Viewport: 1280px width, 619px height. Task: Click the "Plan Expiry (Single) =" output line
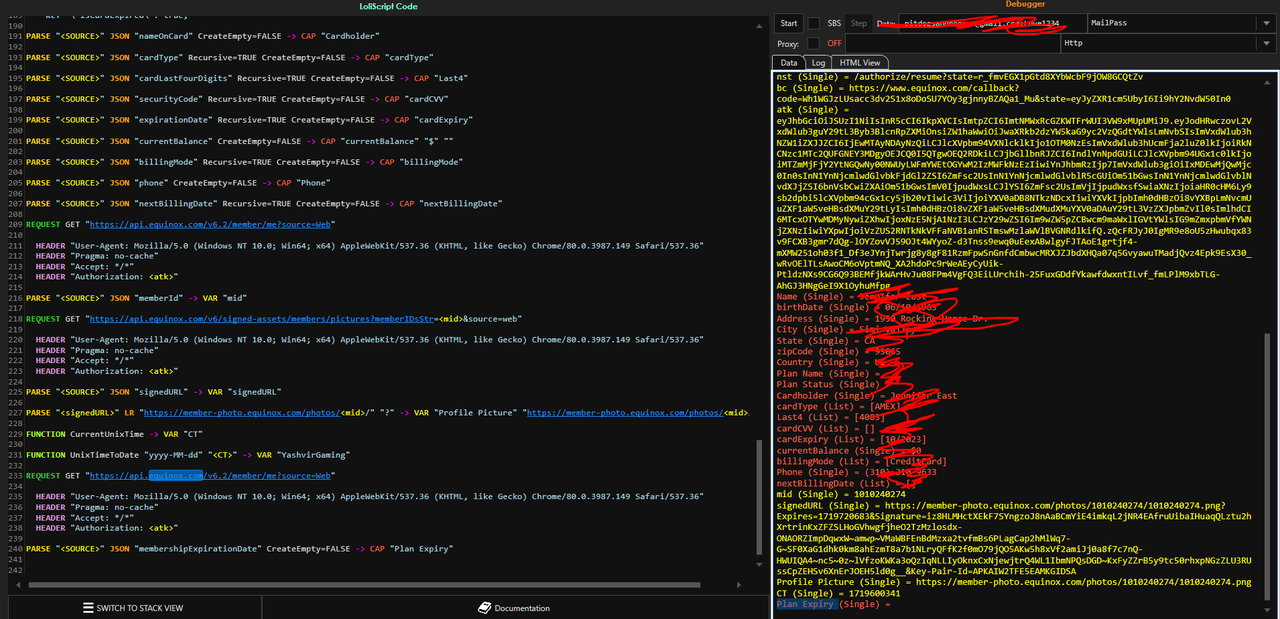coord(833,604)
